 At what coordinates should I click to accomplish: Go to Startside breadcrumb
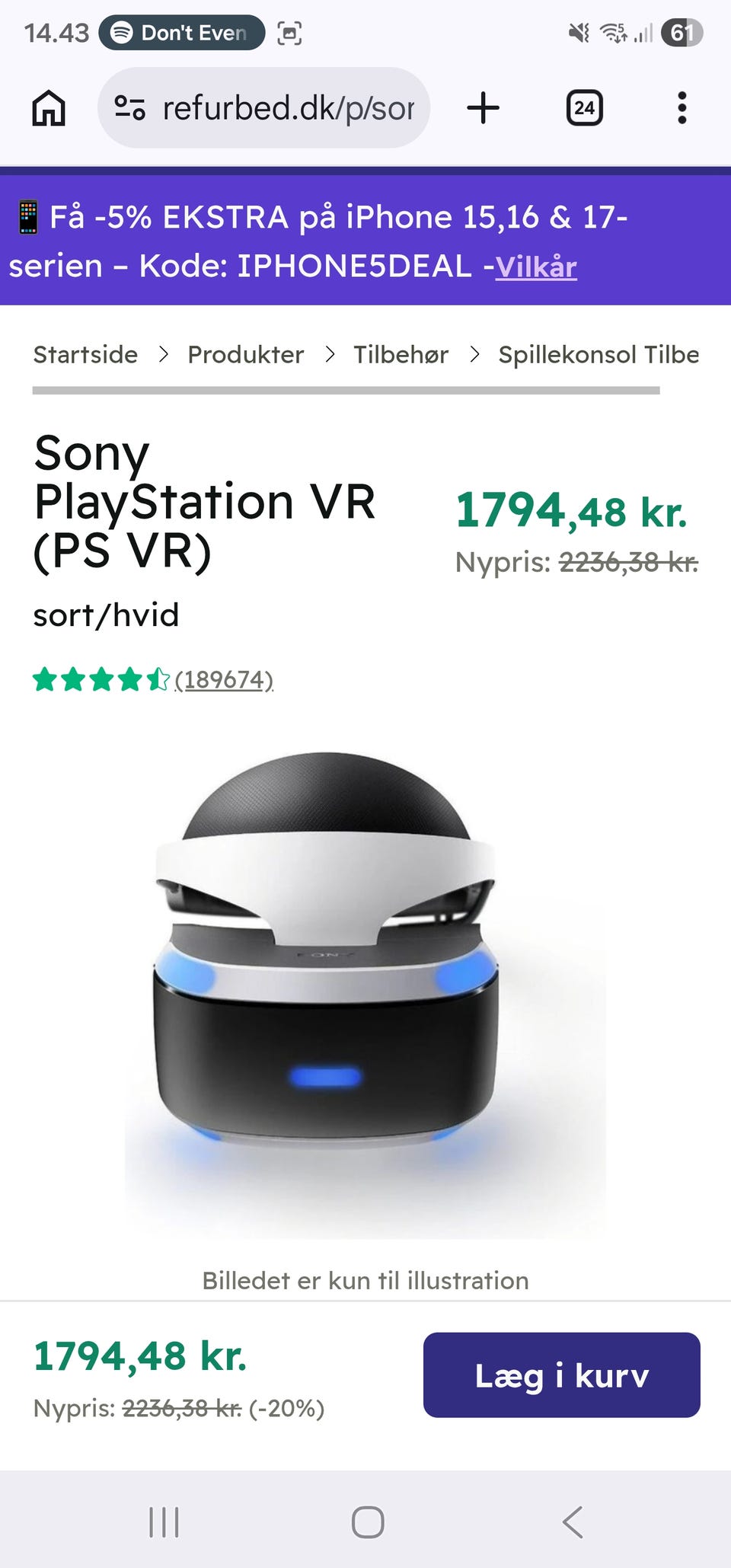85,354
